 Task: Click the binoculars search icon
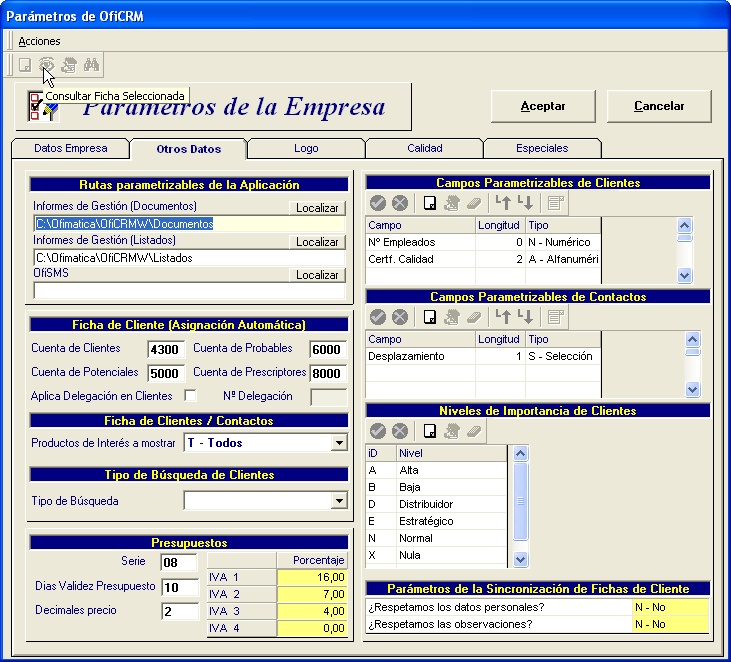91,64
